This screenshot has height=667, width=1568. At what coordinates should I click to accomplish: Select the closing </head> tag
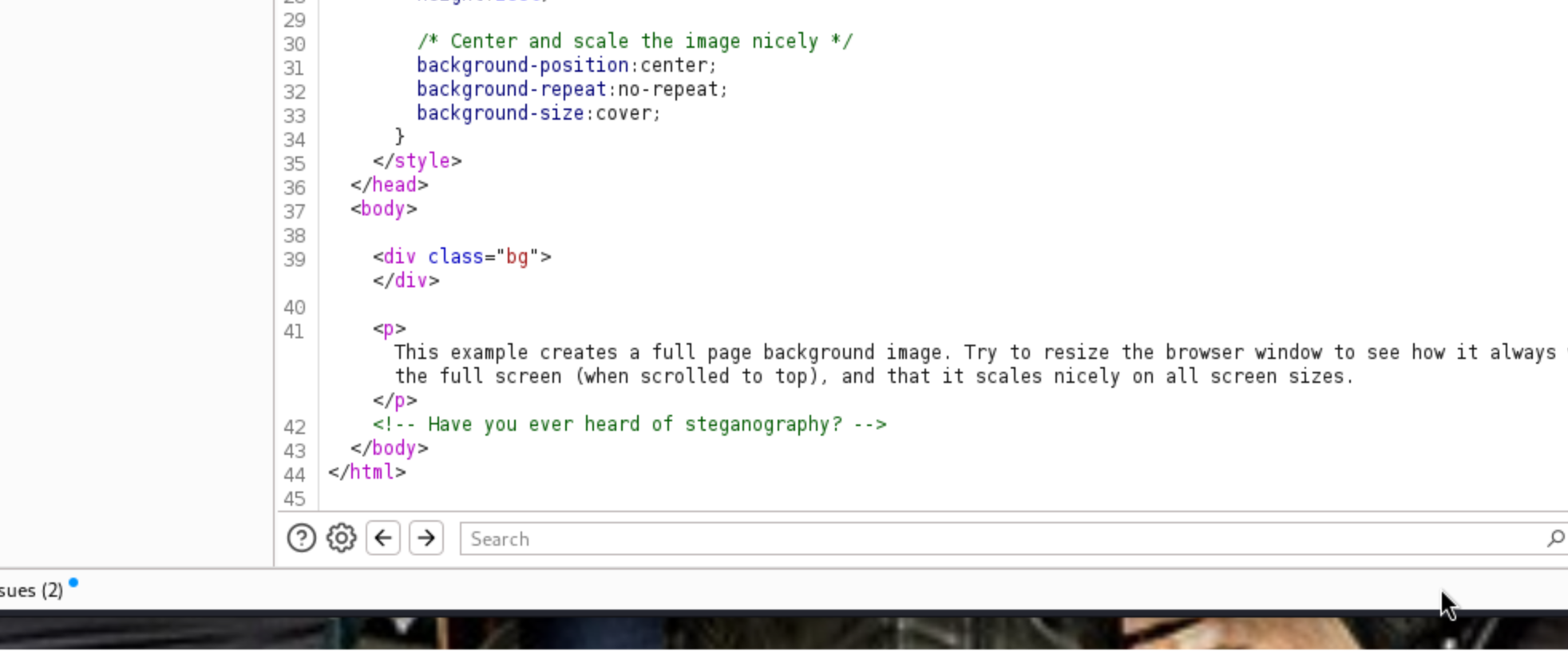(x=389, y=185)
